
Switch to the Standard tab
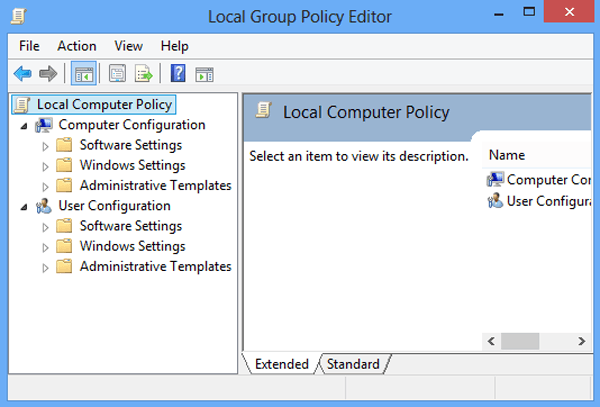coord(353,364)
